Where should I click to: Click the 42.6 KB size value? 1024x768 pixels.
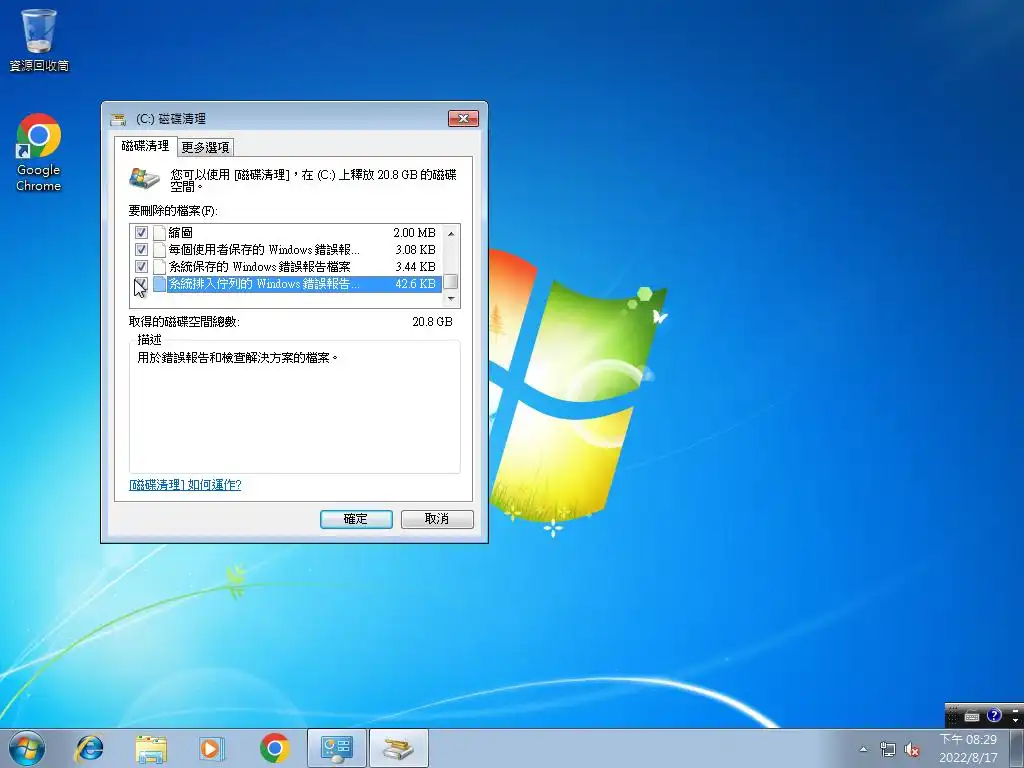point(415,283)
